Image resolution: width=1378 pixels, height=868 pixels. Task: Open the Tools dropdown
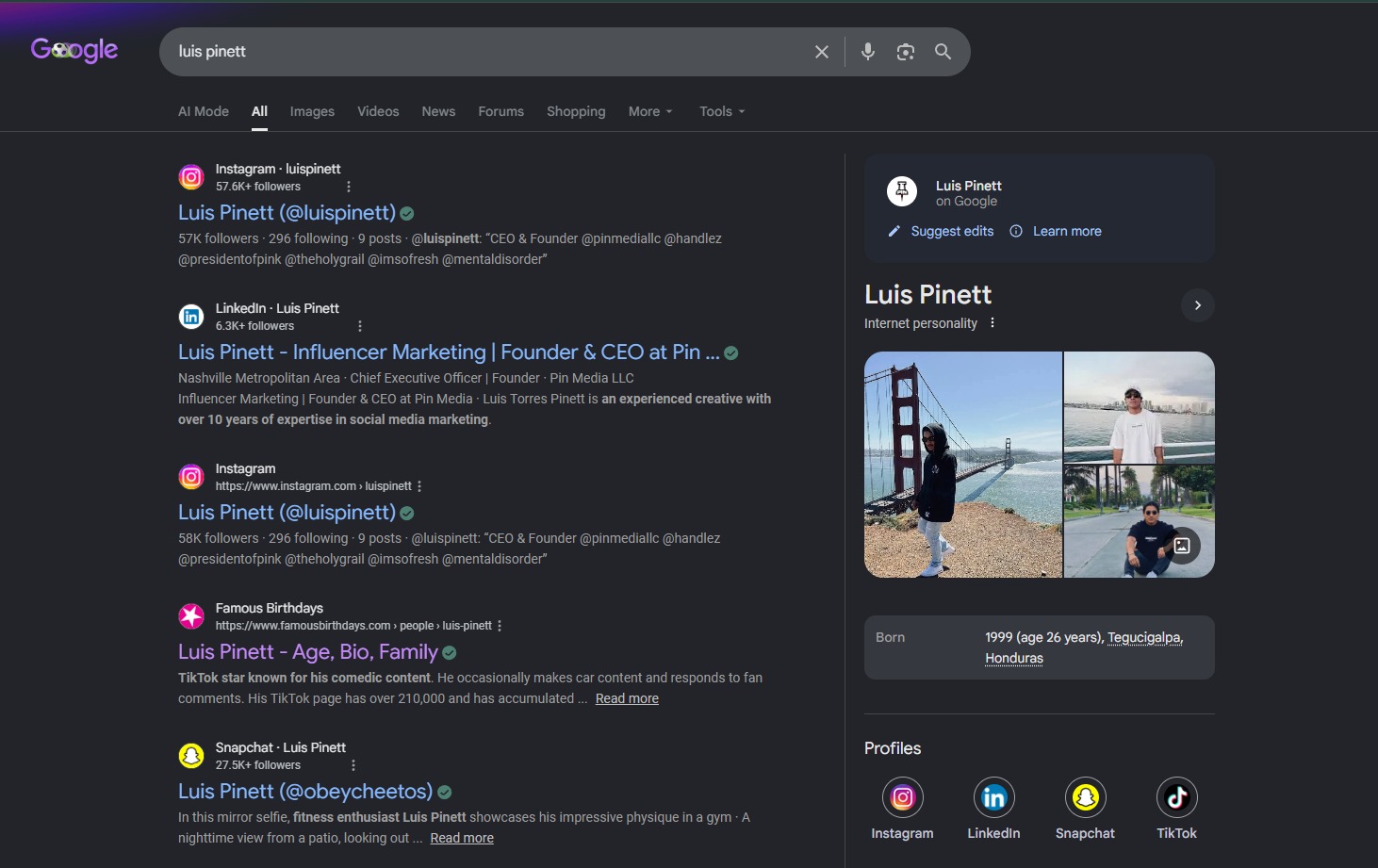[722, 111]
